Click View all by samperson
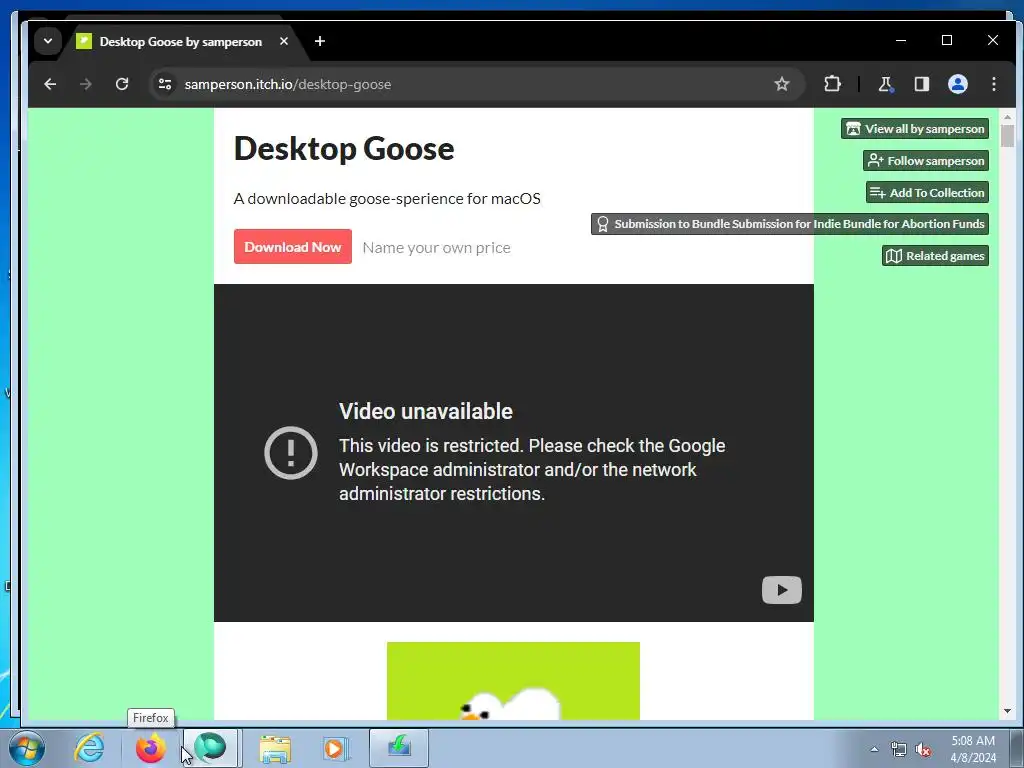Image resolution: width=1024 pixels, height=768 pixels. coord(915,129)
